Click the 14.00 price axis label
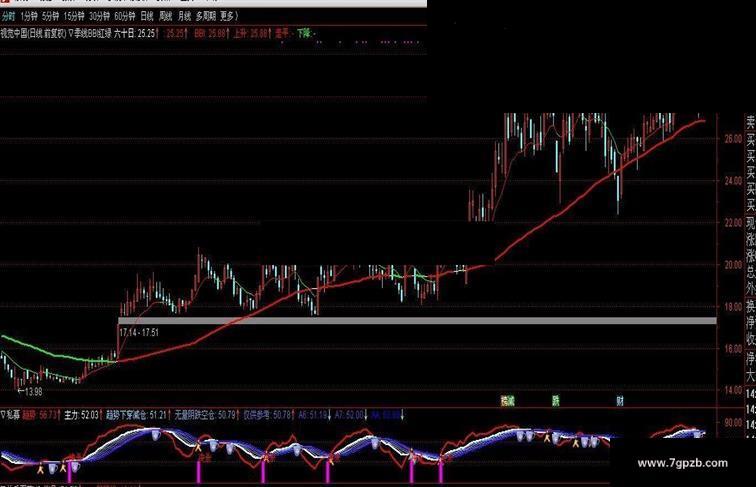The width and height of the screenshot is (756, 487). point(733,390)
